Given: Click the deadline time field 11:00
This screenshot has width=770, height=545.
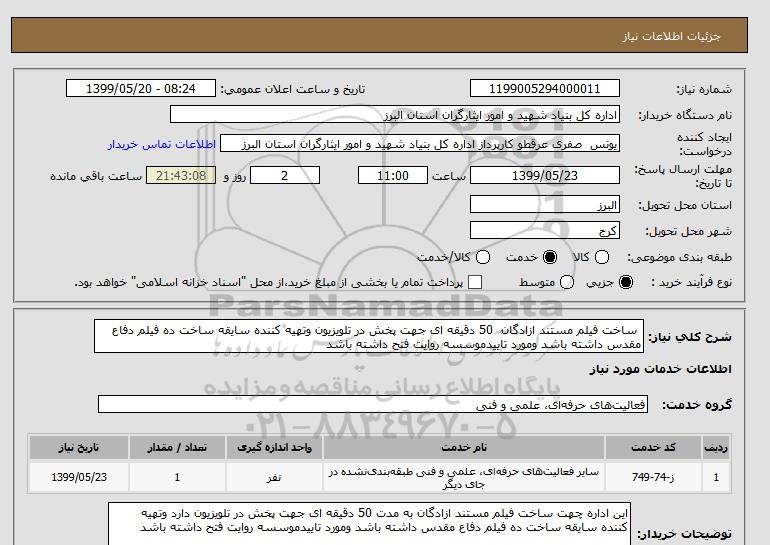Looking at the screenshot, I should point(393,175).
